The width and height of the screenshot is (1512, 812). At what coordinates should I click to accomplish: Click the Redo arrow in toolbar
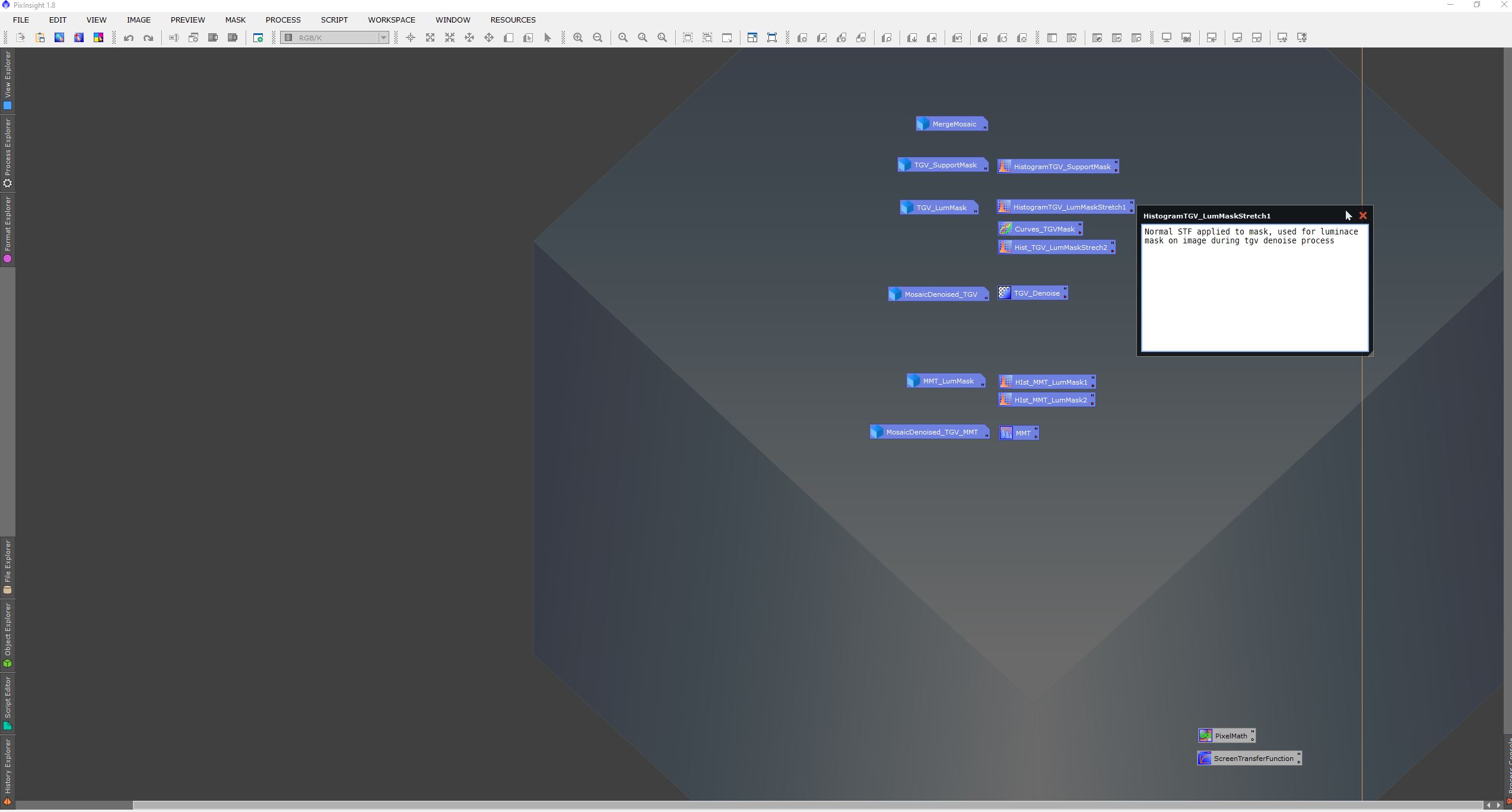coord(148,38)
